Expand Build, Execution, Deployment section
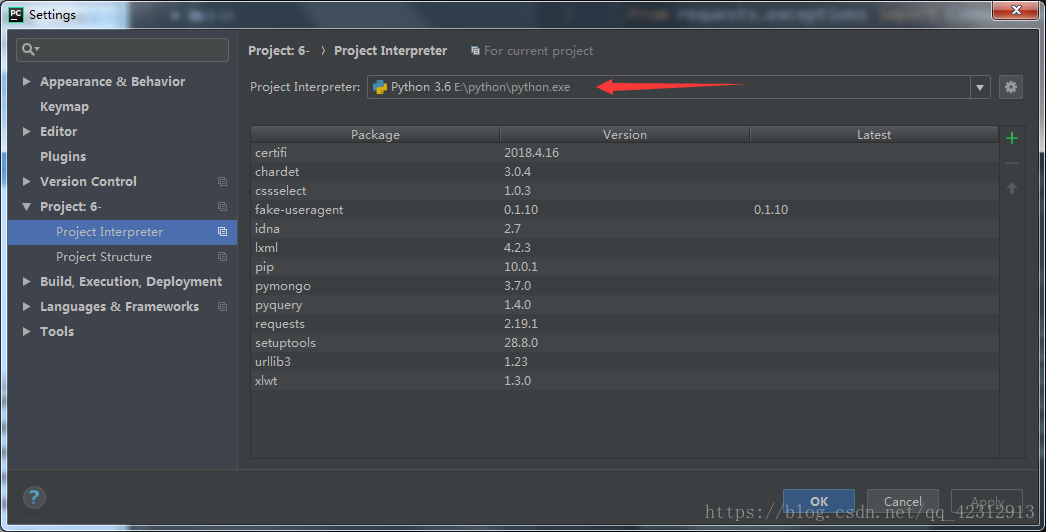The width and height of the screenshot is (1046, 532). tap(27, 282)
